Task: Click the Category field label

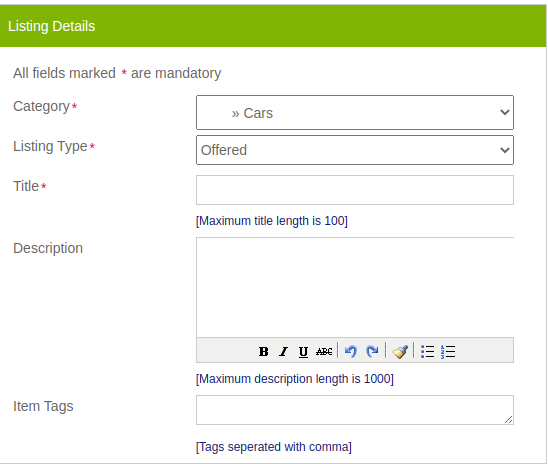Action: tap(42, 106)
